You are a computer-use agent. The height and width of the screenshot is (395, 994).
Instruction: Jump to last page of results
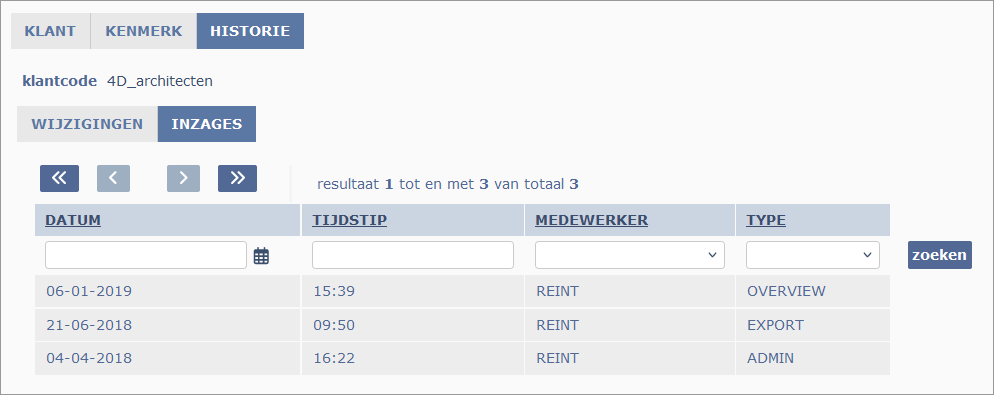click(x=238, y=179)
